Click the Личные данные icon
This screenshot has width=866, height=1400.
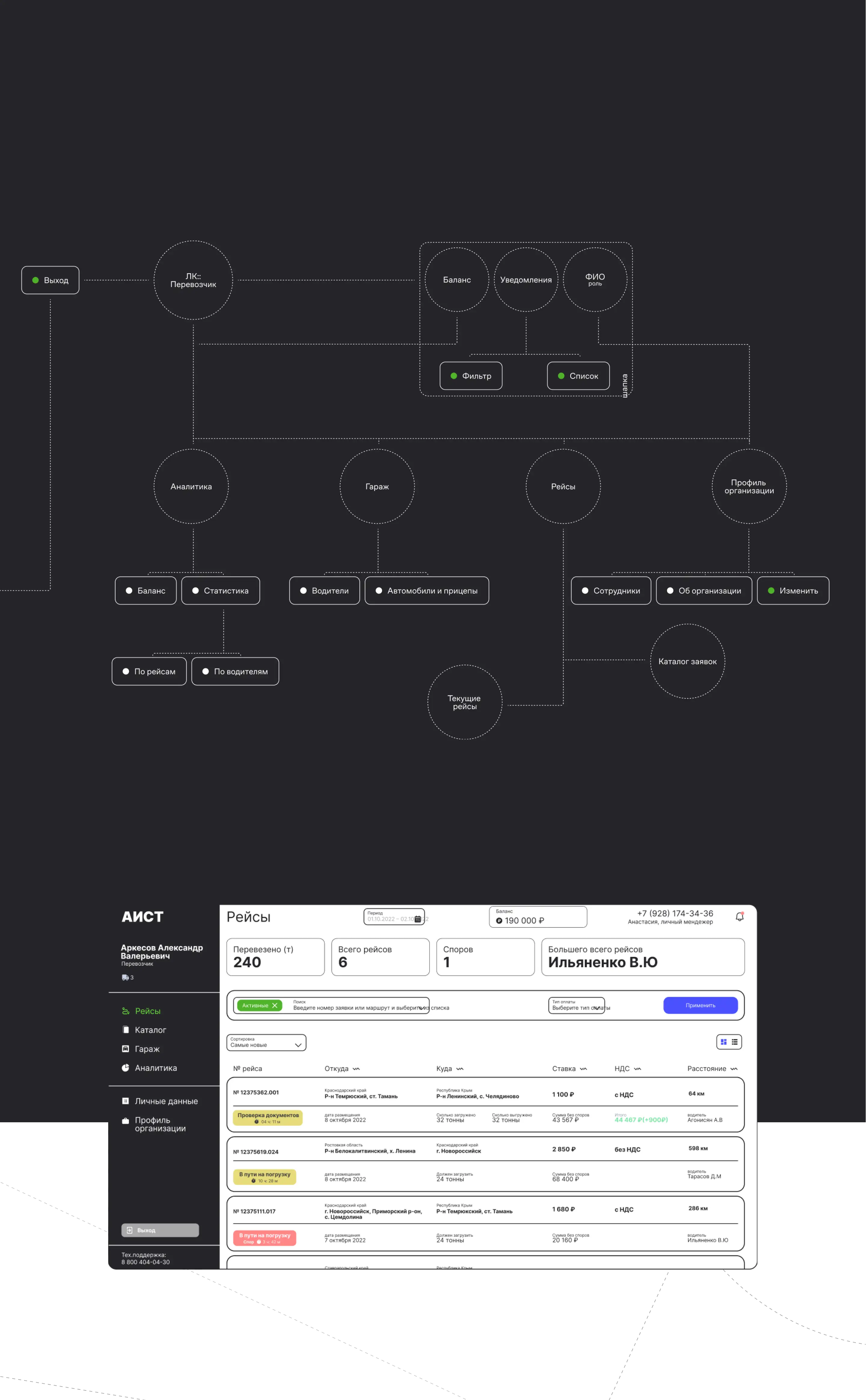125,1101
